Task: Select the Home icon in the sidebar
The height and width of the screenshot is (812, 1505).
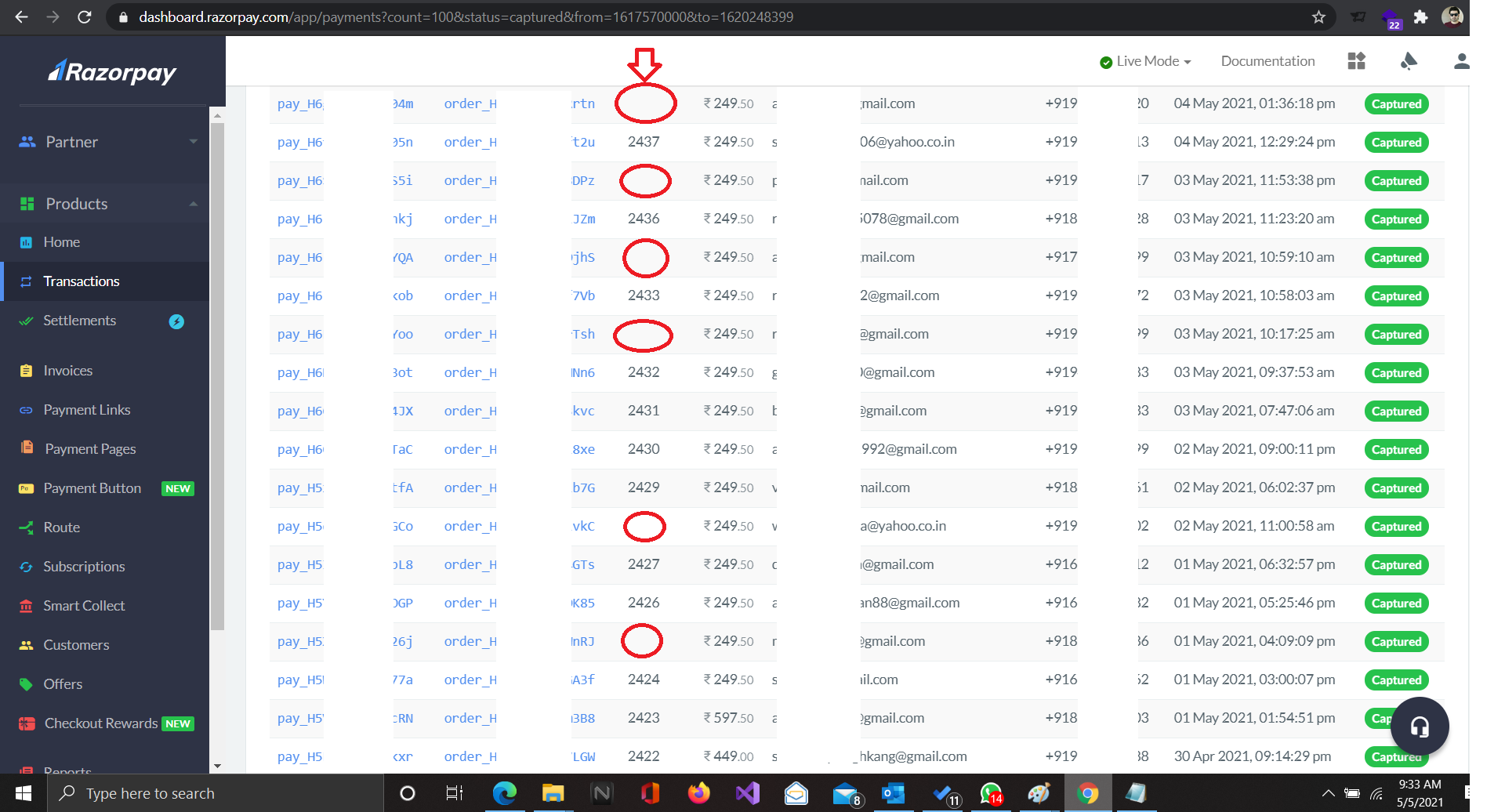Action: tap(26, 242)
